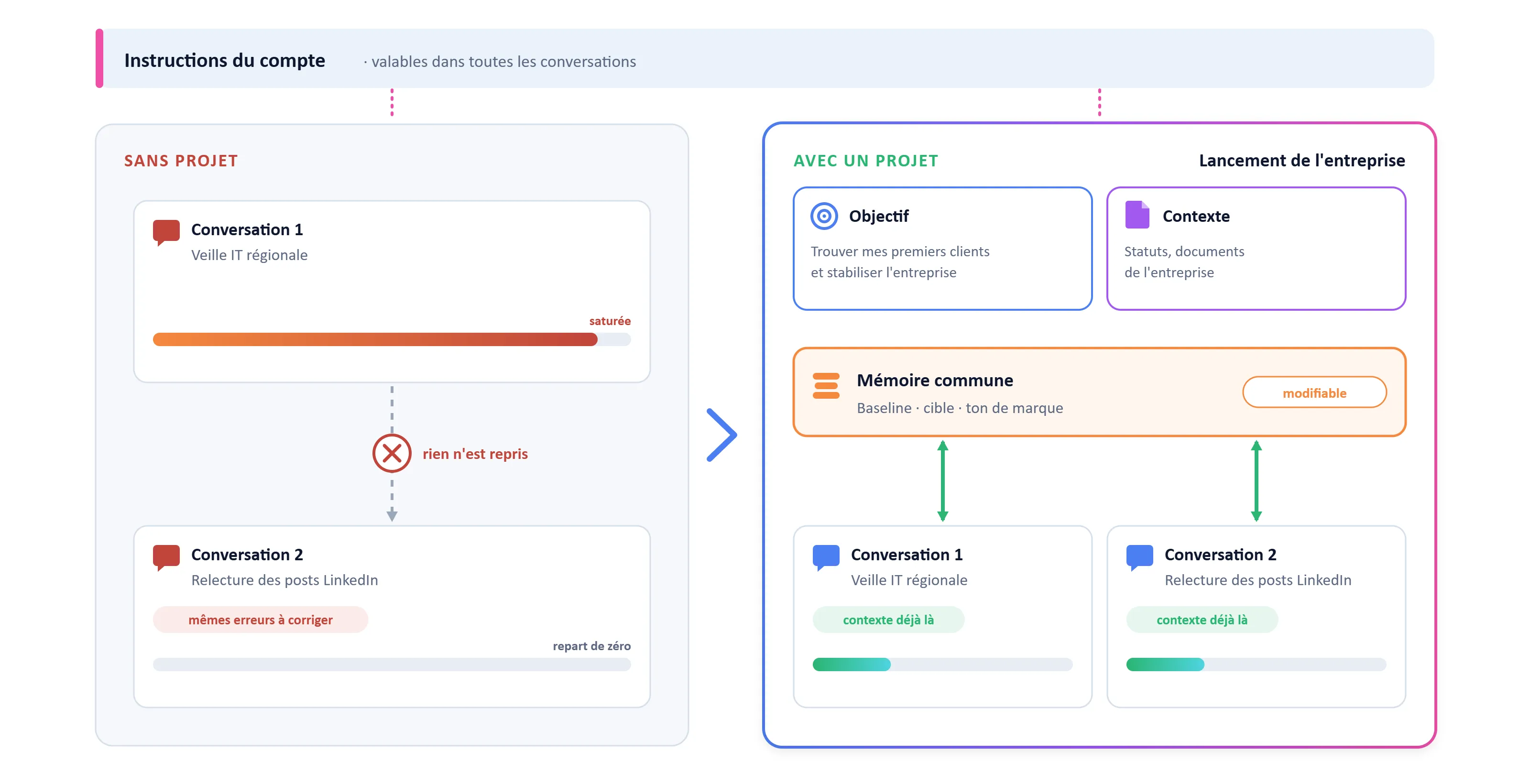
Task: Click the green progress bar in project Conversation 1
Action: pos(942,664)
